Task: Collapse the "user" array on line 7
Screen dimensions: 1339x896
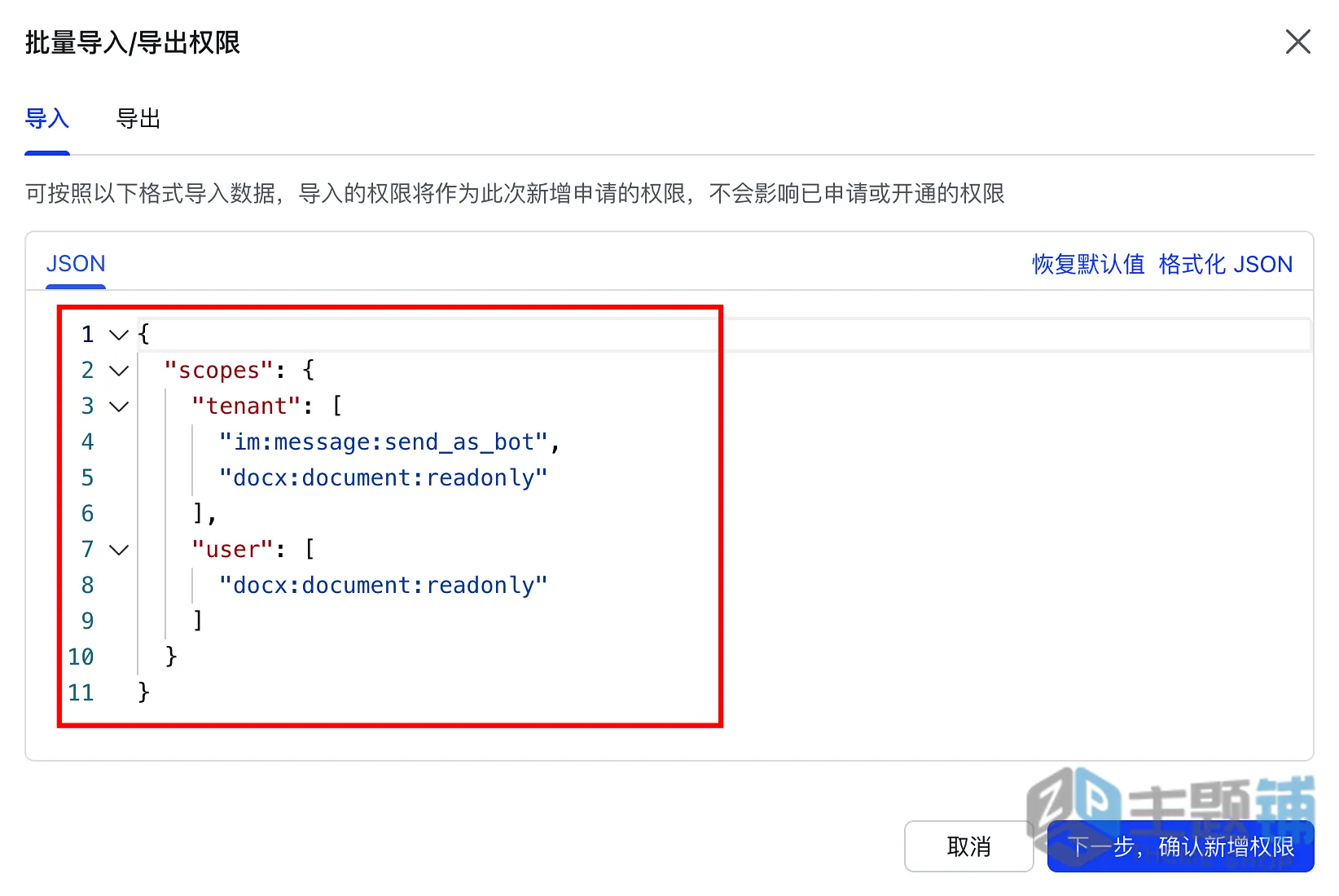Action: (119, 550)
